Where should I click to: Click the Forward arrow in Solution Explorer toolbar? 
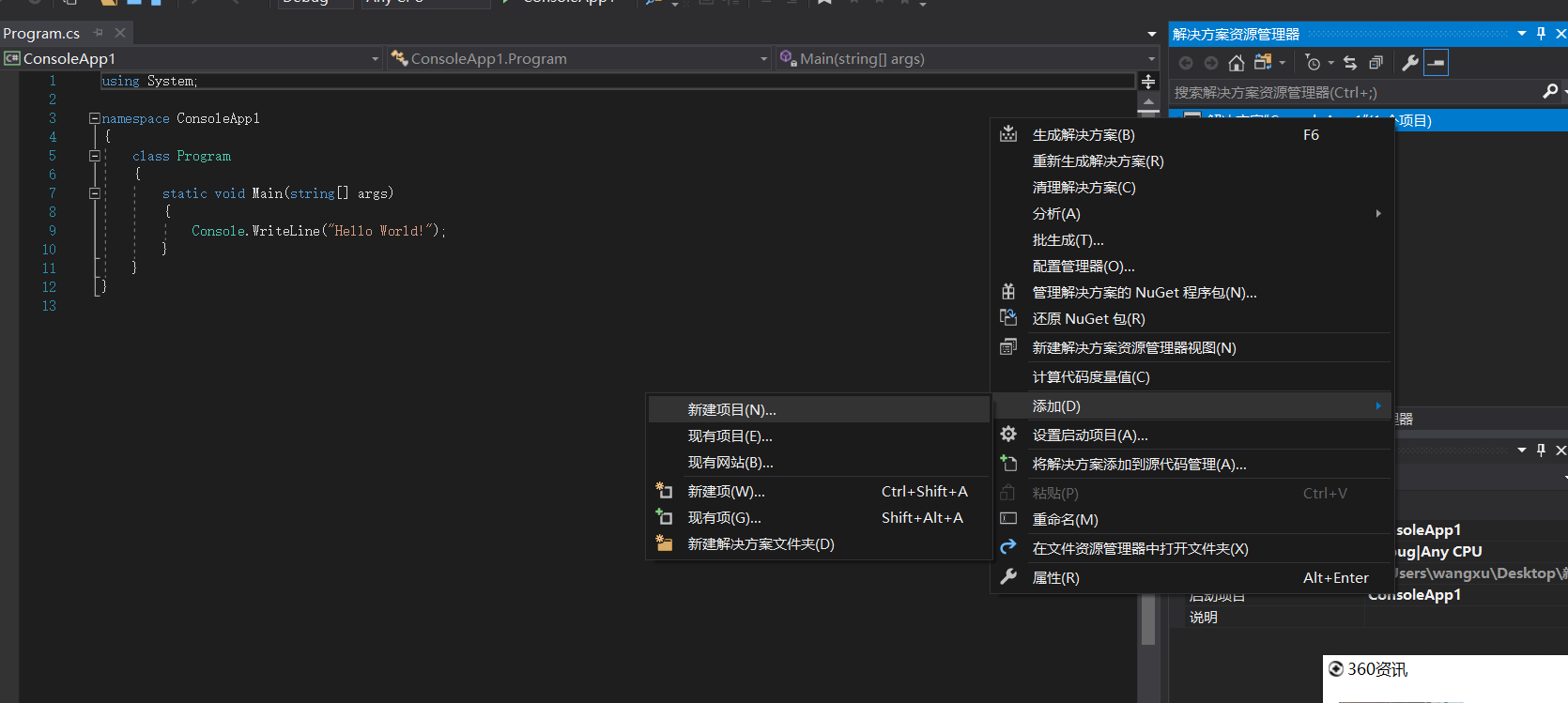[1211, 63]
